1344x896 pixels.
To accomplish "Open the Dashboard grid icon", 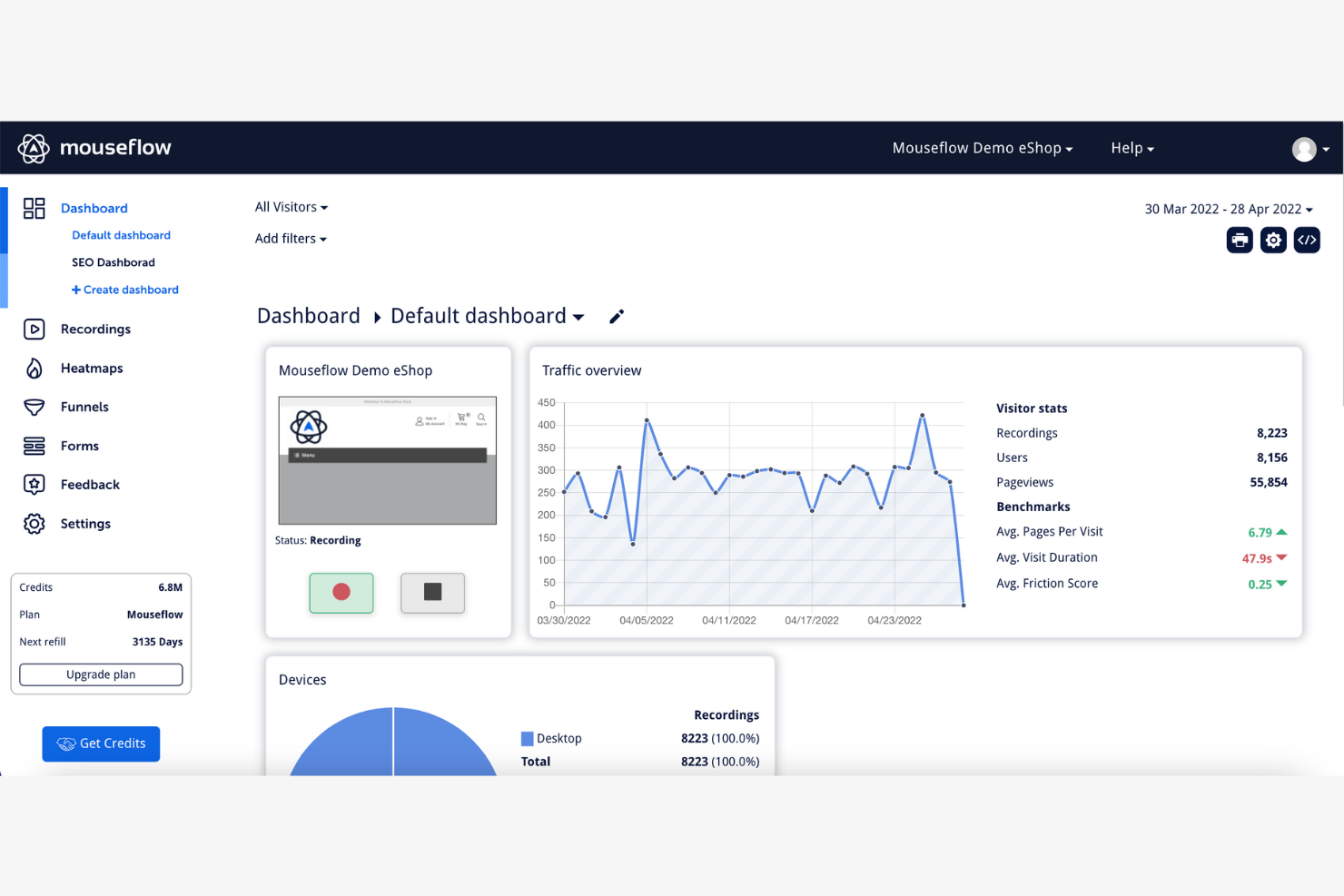I will coord(35,208).
